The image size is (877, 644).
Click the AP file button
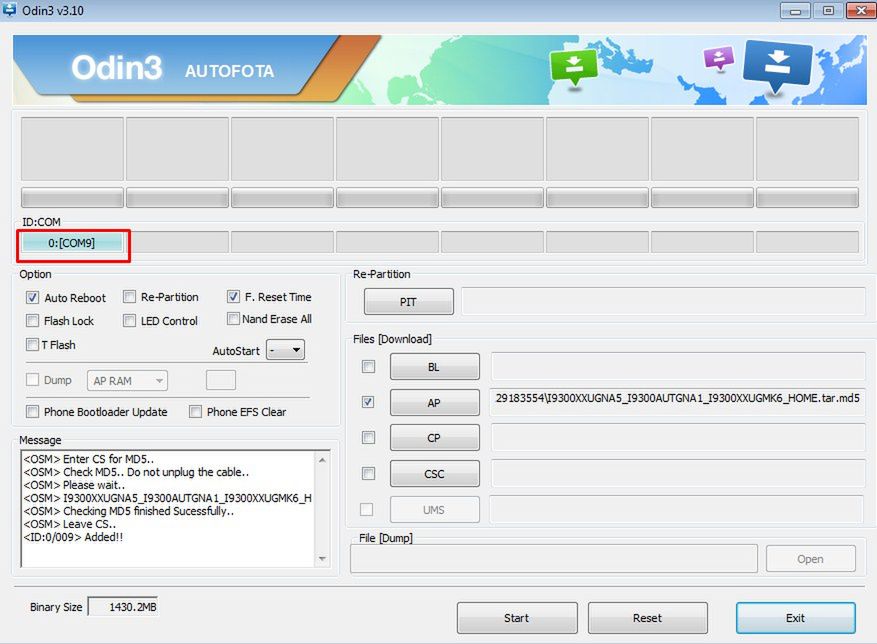[435, 402]
